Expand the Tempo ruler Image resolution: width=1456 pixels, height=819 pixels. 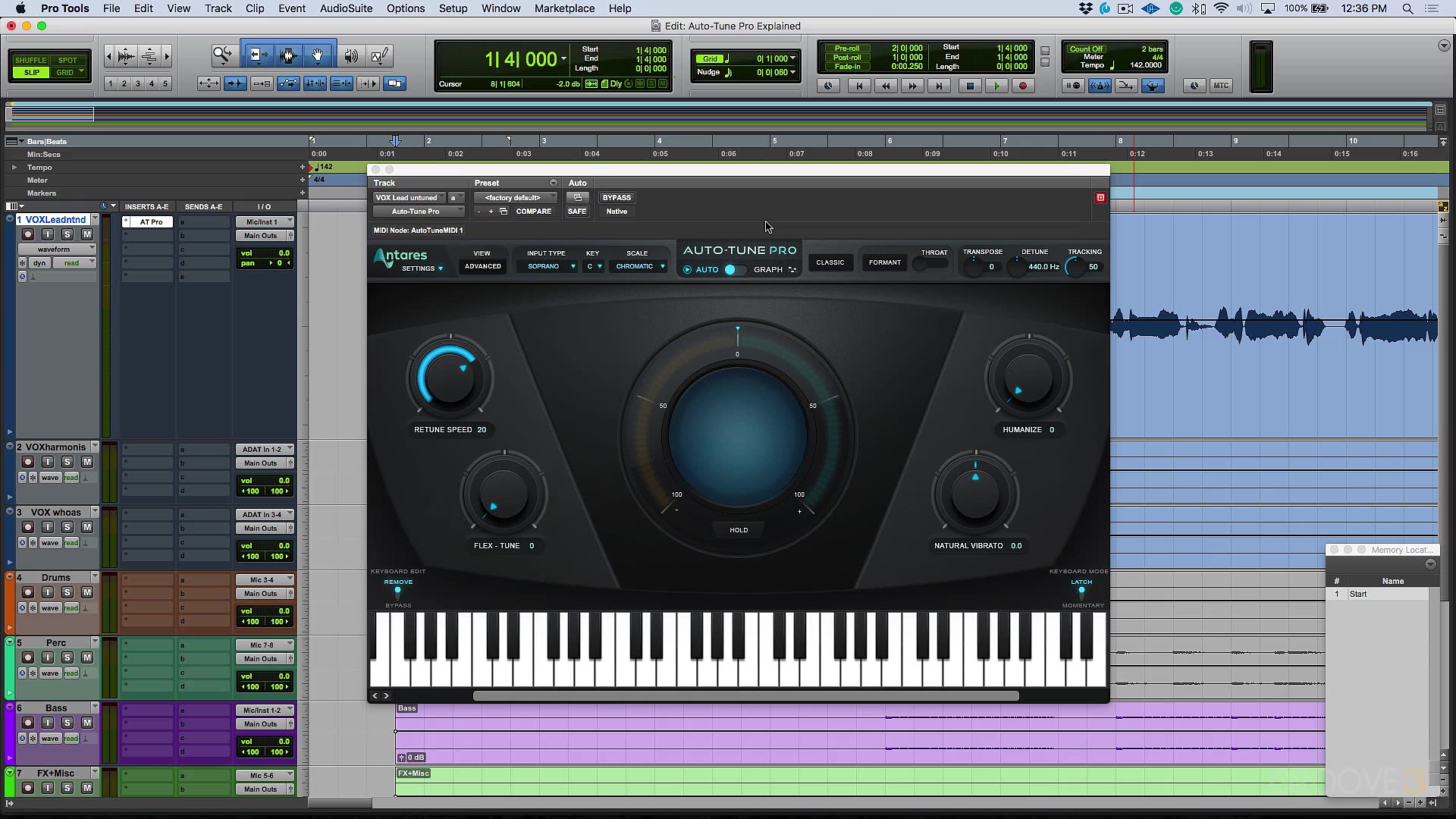tap(14, 168)
